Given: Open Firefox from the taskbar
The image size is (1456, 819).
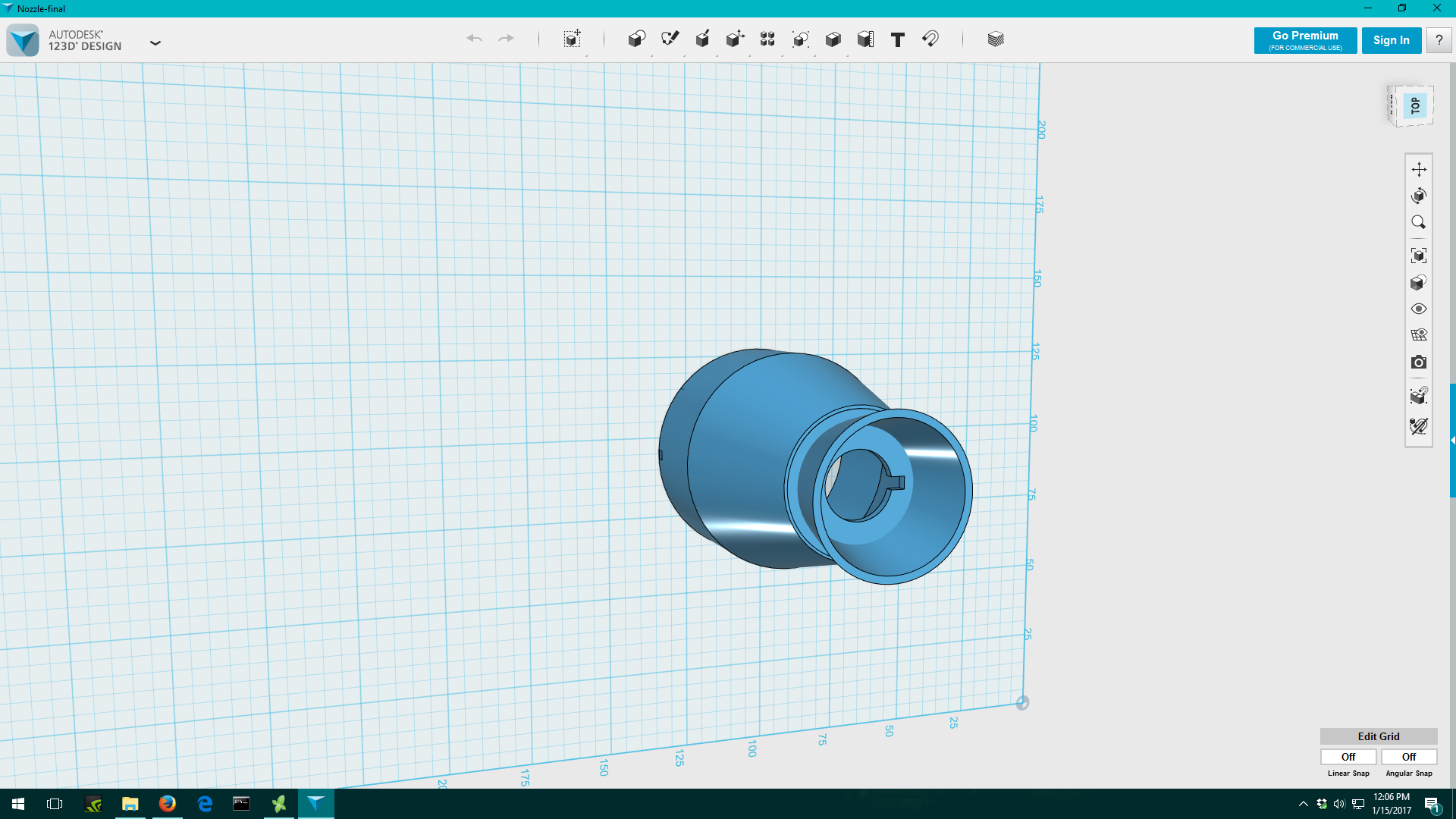Looking at the screenshot, I should pos(167,804).
